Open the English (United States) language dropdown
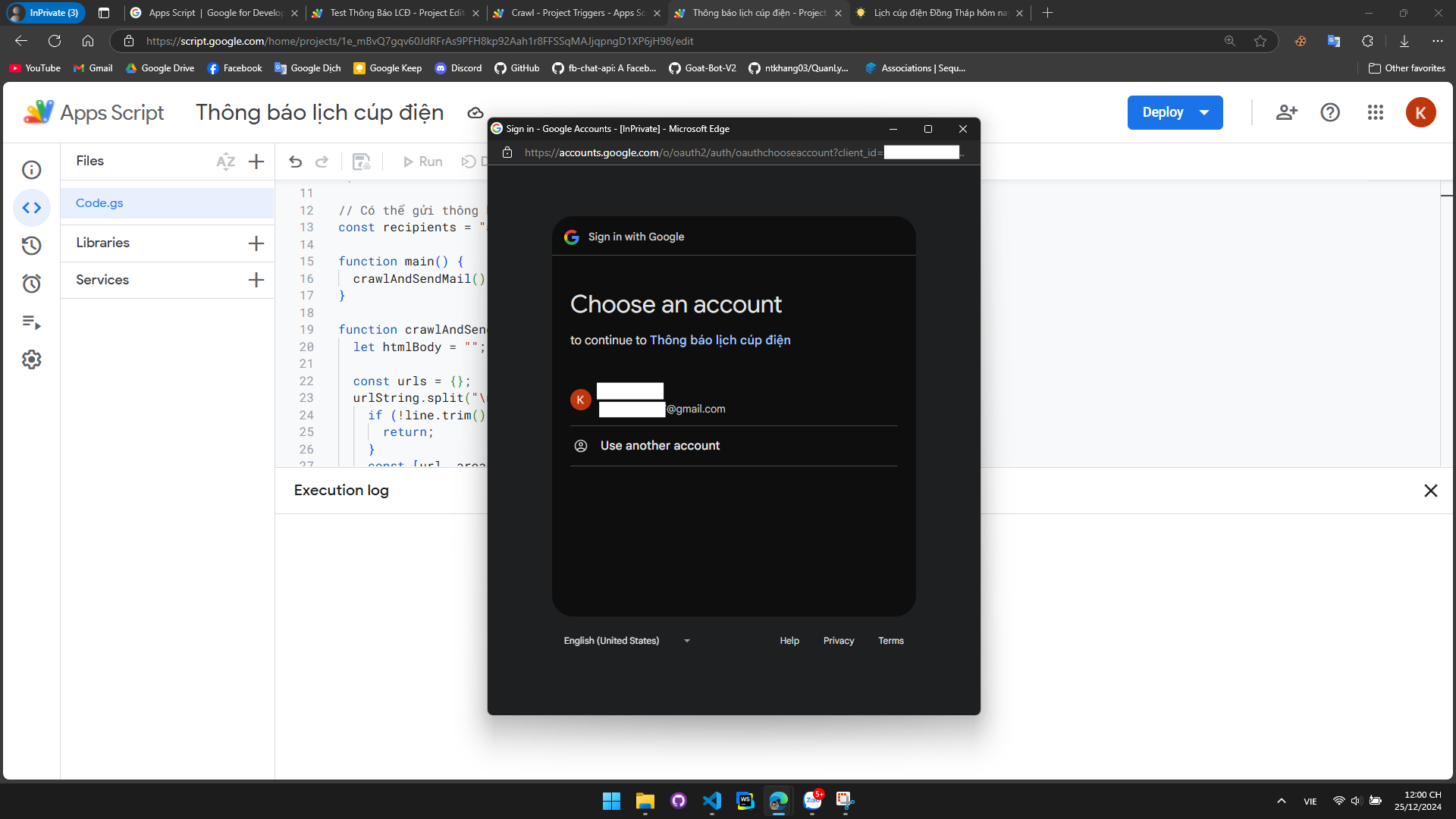The image size is (1456, 819). [x=626, y=641]
